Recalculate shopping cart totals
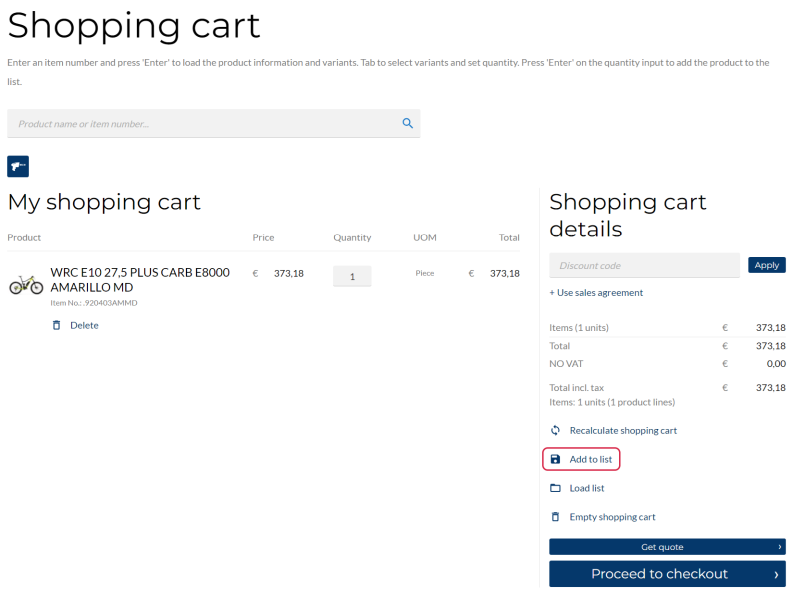The height and width of the screenshot is (600, 793). tap(623, 431)
